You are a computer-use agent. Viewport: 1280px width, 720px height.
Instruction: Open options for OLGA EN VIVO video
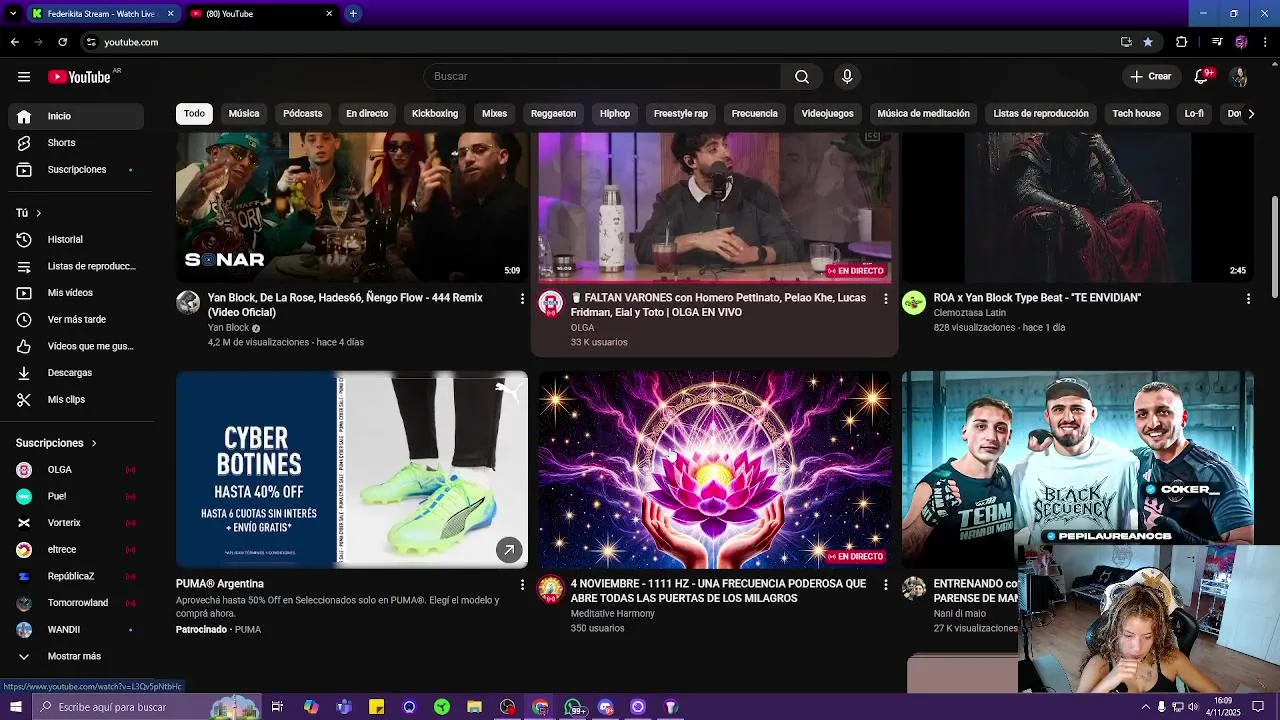[x=885, y=299]
